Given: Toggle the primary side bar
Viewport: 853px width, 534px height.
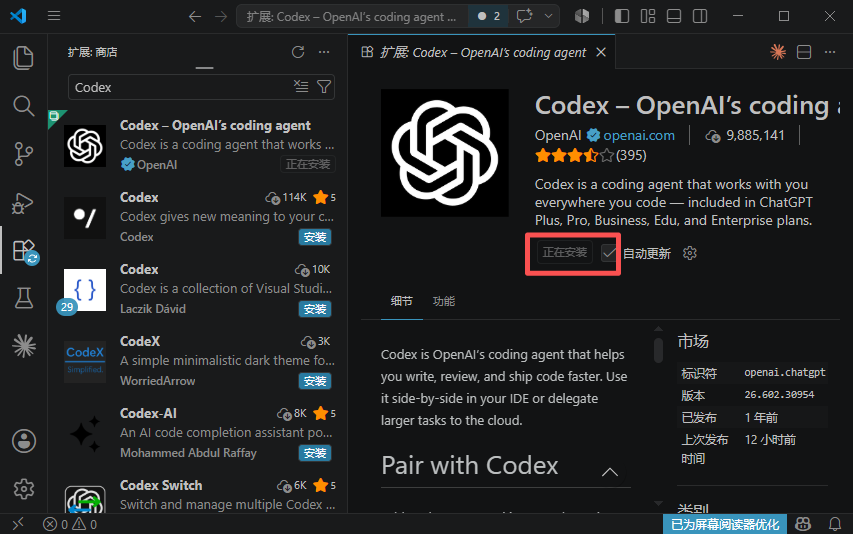Looking at the screenshot, I should pos(621,16).
